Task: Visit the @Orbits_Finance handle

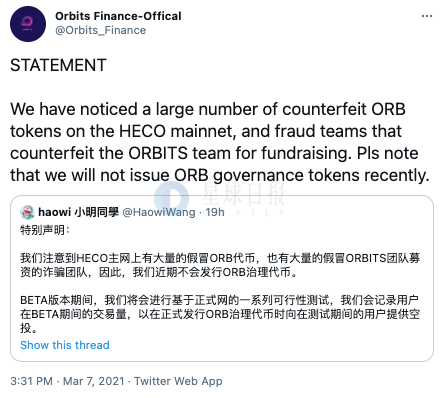Action: point(101,30)
